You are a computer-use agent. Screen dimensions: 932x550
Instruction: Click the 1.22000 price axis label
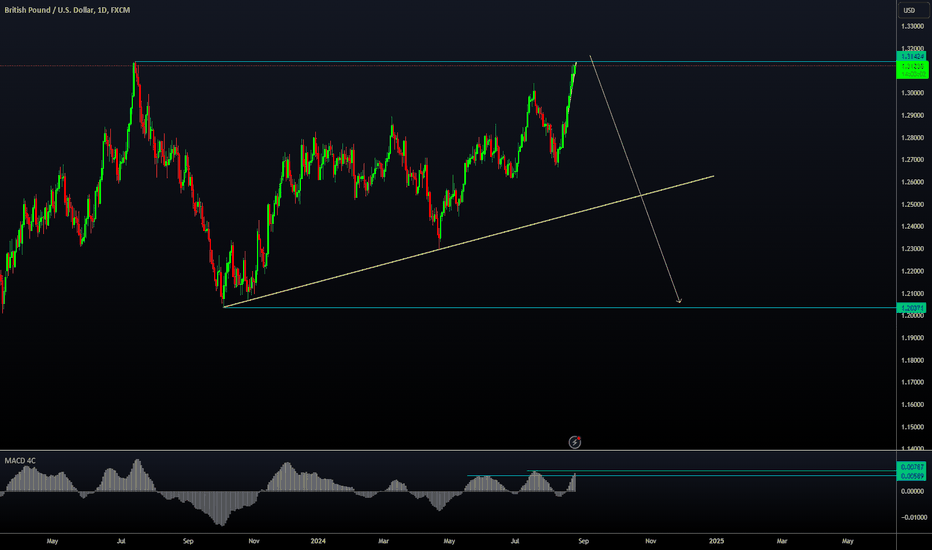click(912, 271)
